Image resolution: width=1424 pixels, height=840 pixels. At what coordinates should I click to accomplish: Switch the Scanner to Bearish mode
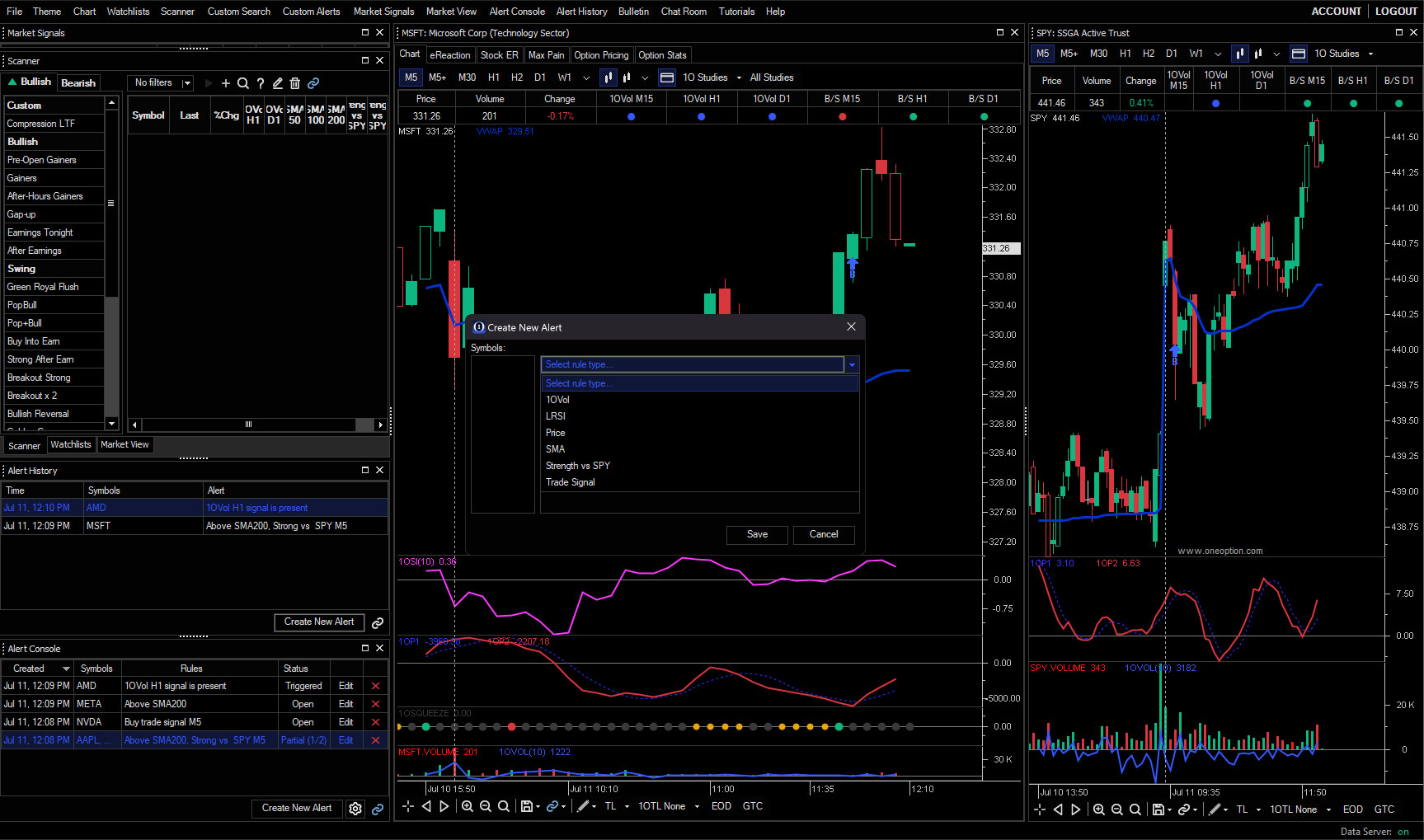[78, 82]
